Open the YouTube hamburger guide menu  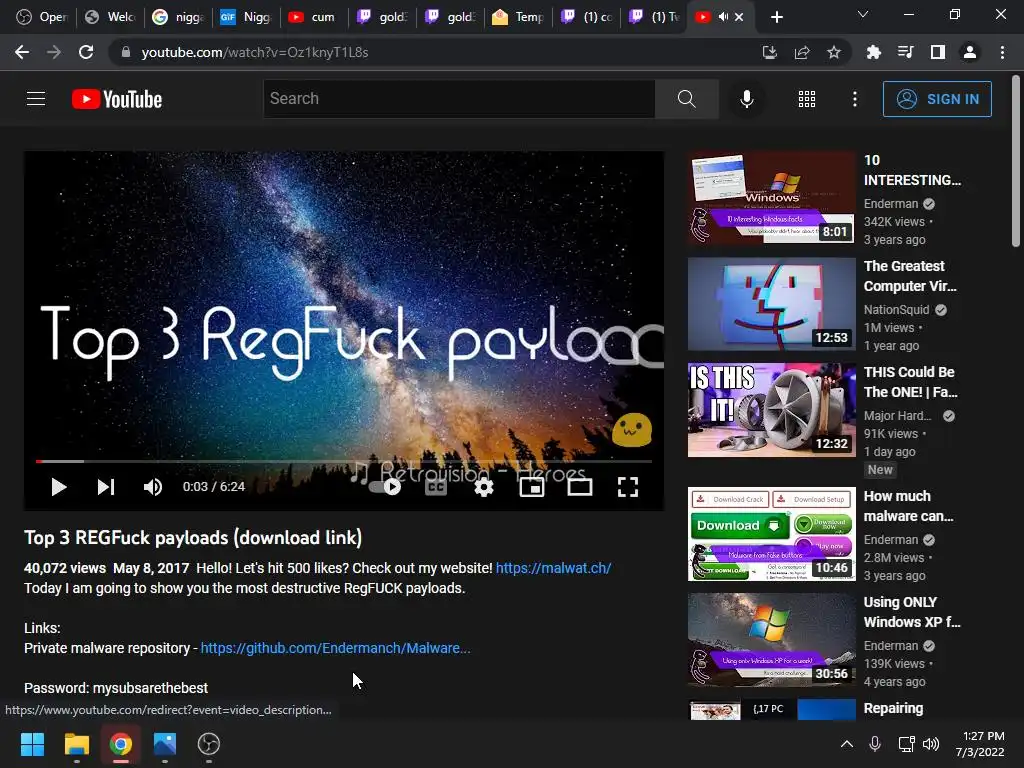click(36, 99)
